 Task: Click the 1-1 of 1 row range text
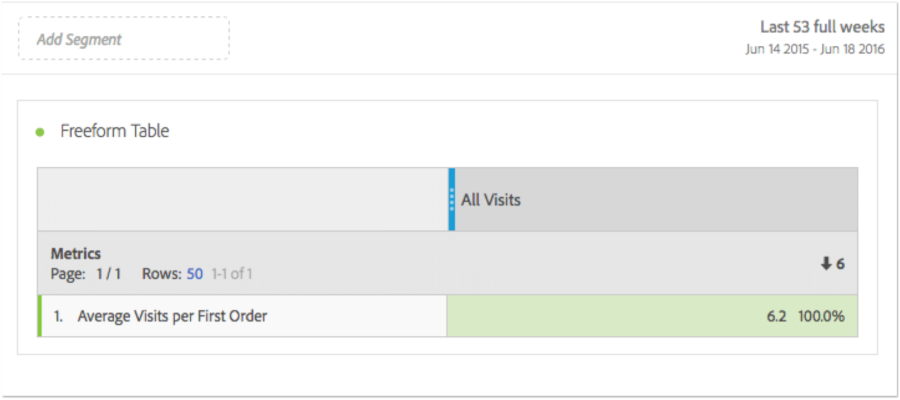tap(237, 272)
